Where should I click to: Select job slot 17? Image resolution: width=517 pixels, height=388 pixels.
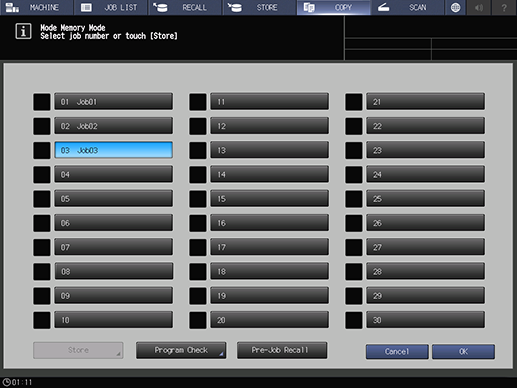(270, 247)
